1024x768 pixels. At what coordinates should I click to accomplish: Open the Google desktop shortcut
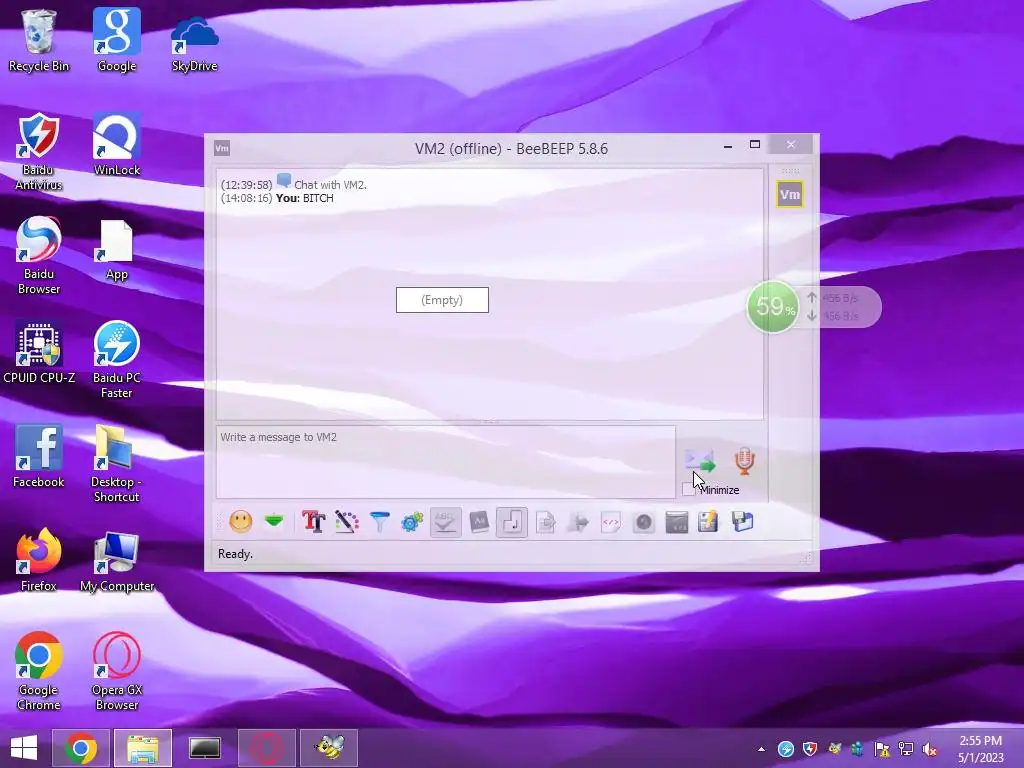tap(117, 40)
